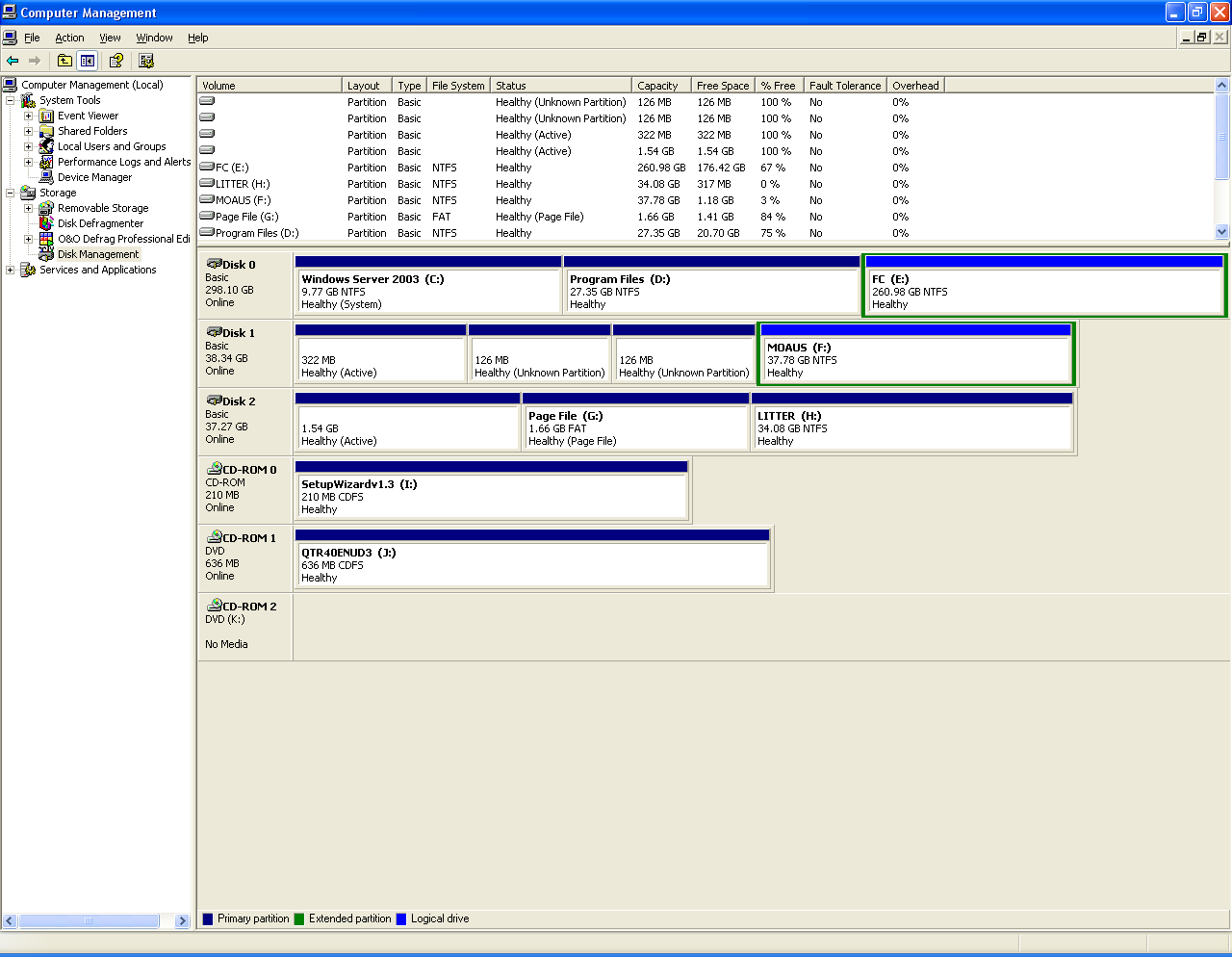This screenshot has width=1232, height=957.
Task: Open the Action menu
Action: tap(69, 38)
